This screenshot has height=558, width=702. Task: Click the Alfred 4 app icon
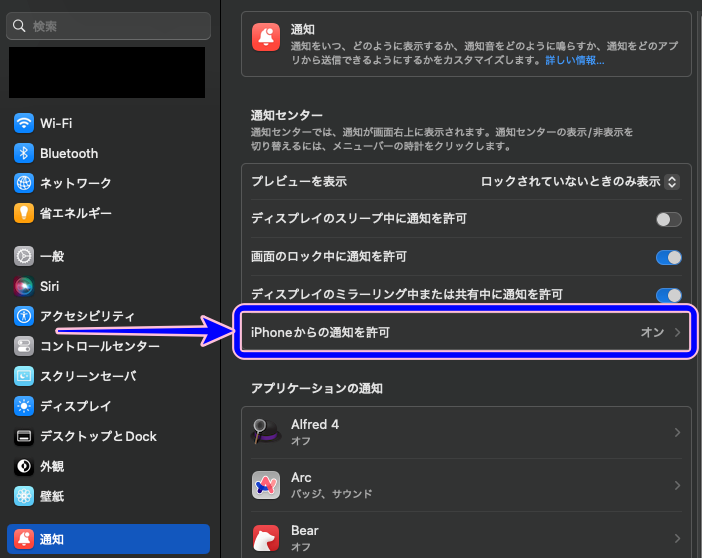click(x=265, y=432)
